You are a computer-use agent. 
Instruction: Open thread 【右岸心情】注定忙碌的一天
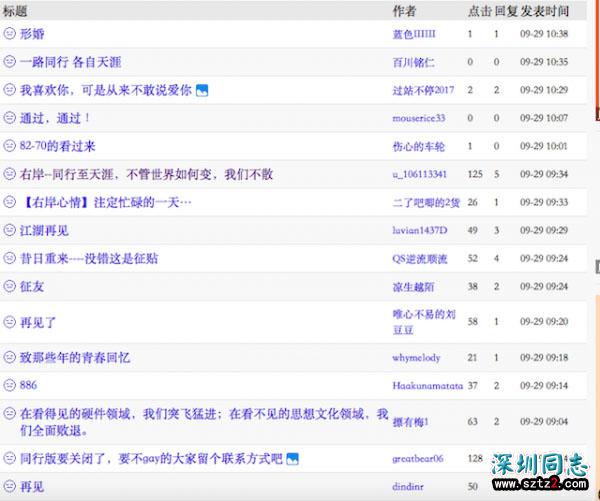click(x=106, y=202)
